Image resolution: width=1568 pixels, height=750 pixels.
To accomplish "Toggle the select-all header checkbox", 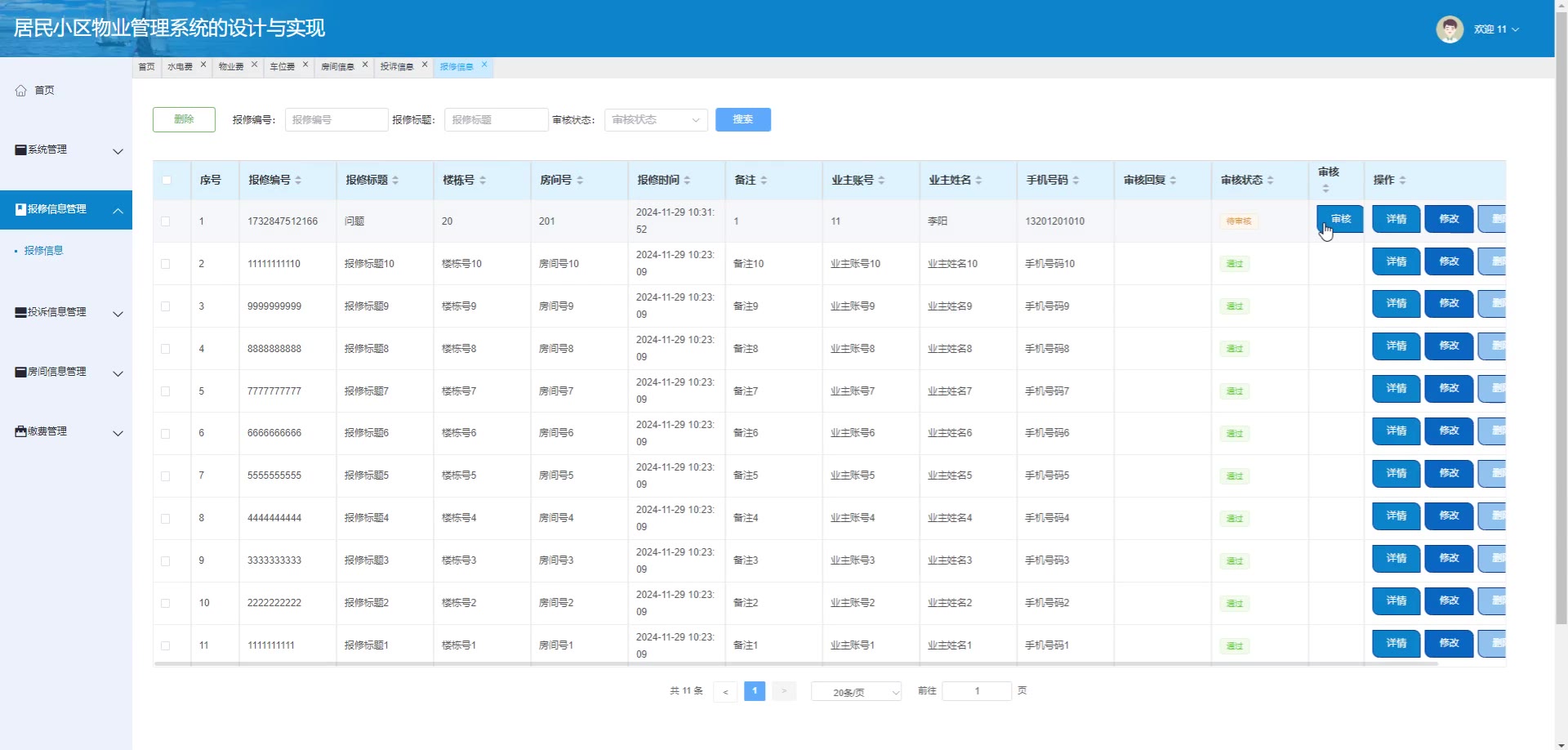I will point(167,181).
